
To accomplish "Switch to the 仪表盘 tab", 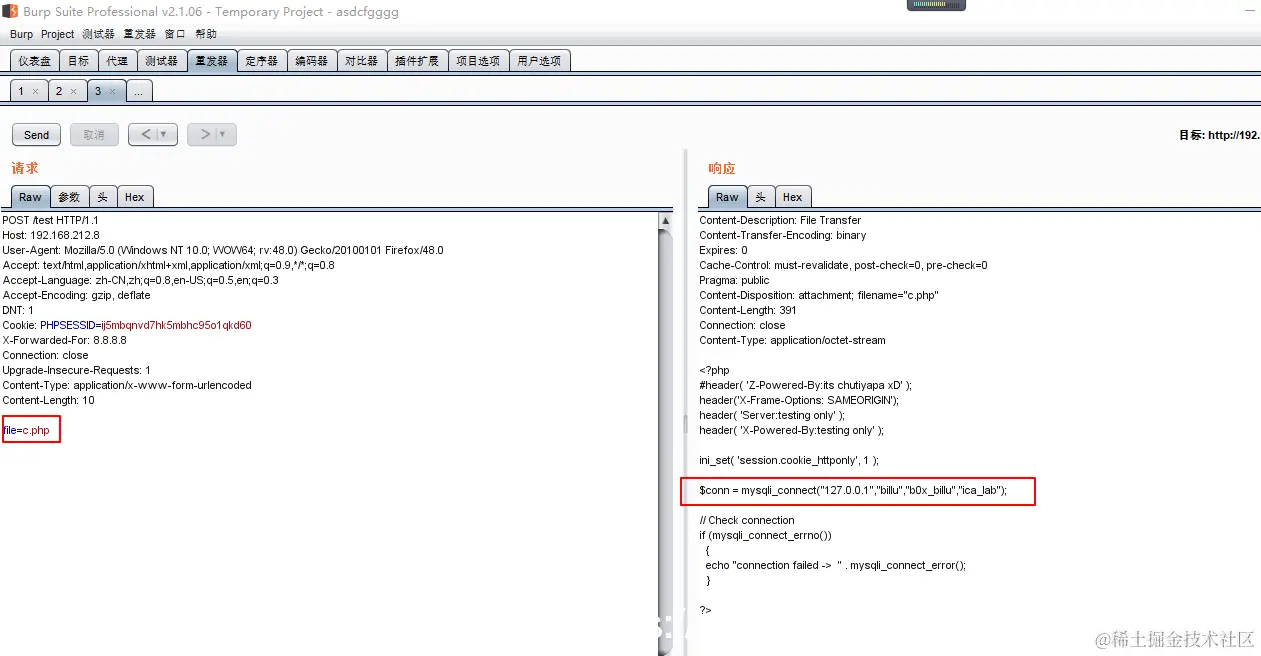I will pos(35,61).
